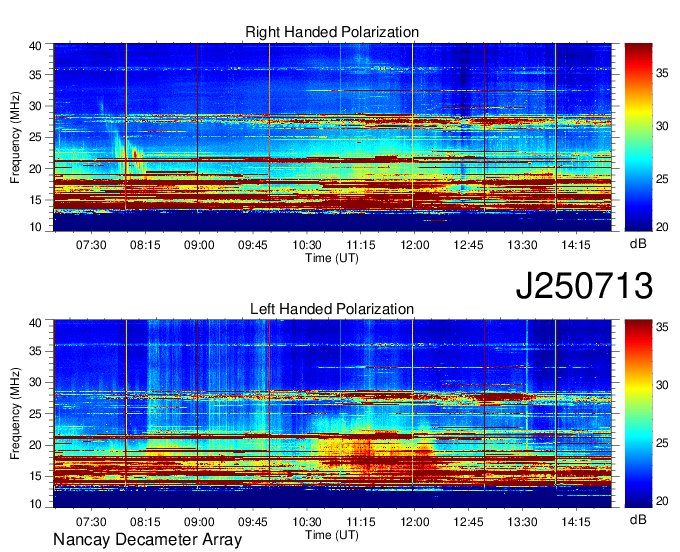Click the 25 label on Right Handed color bar
This screenshot has height=552, width=680.
662,179
